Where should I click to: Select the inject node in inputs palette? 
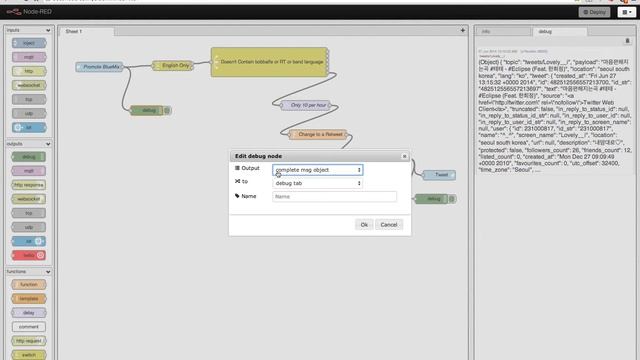(x=29, y=43)
